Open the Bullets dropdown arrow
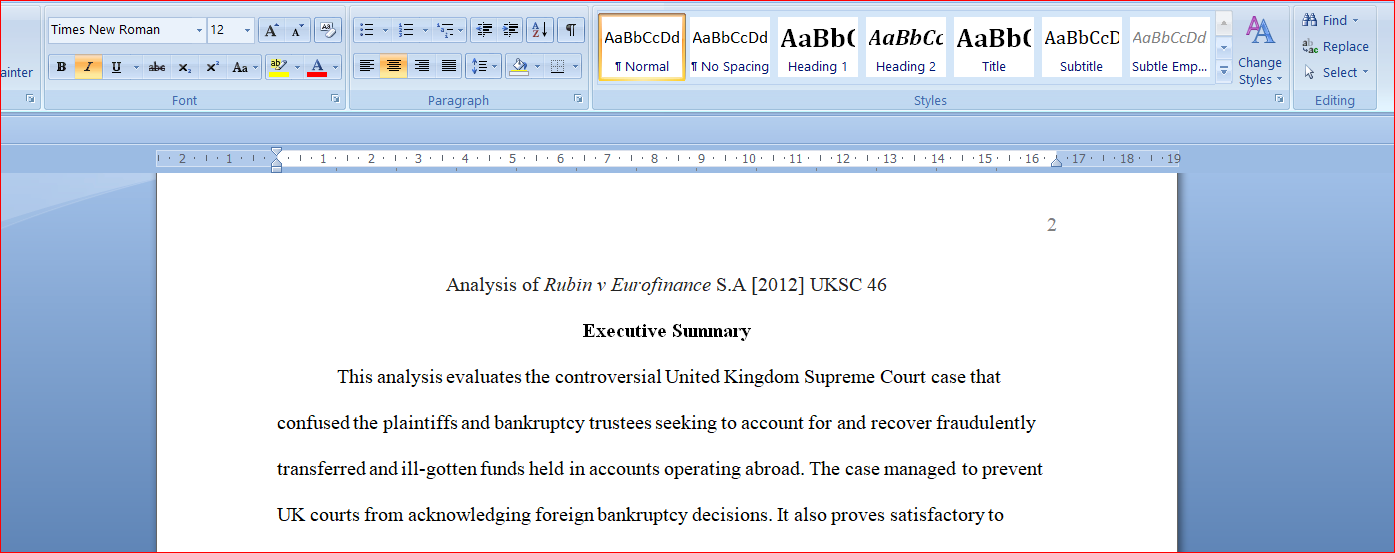Screen dimensions: 1395x553 pos(386,30)
